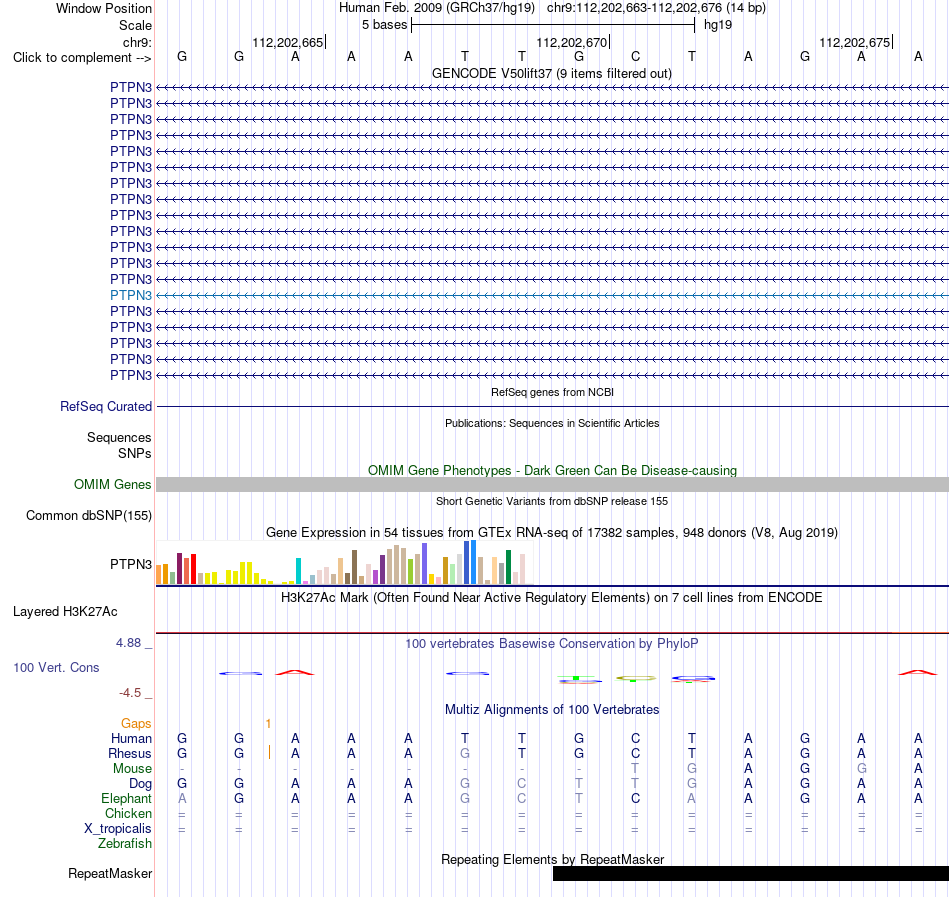Open the 'RefSeq genes from NCBI' track title
Viewport: 950px width, 897px height.
click(x=552, y=392)
